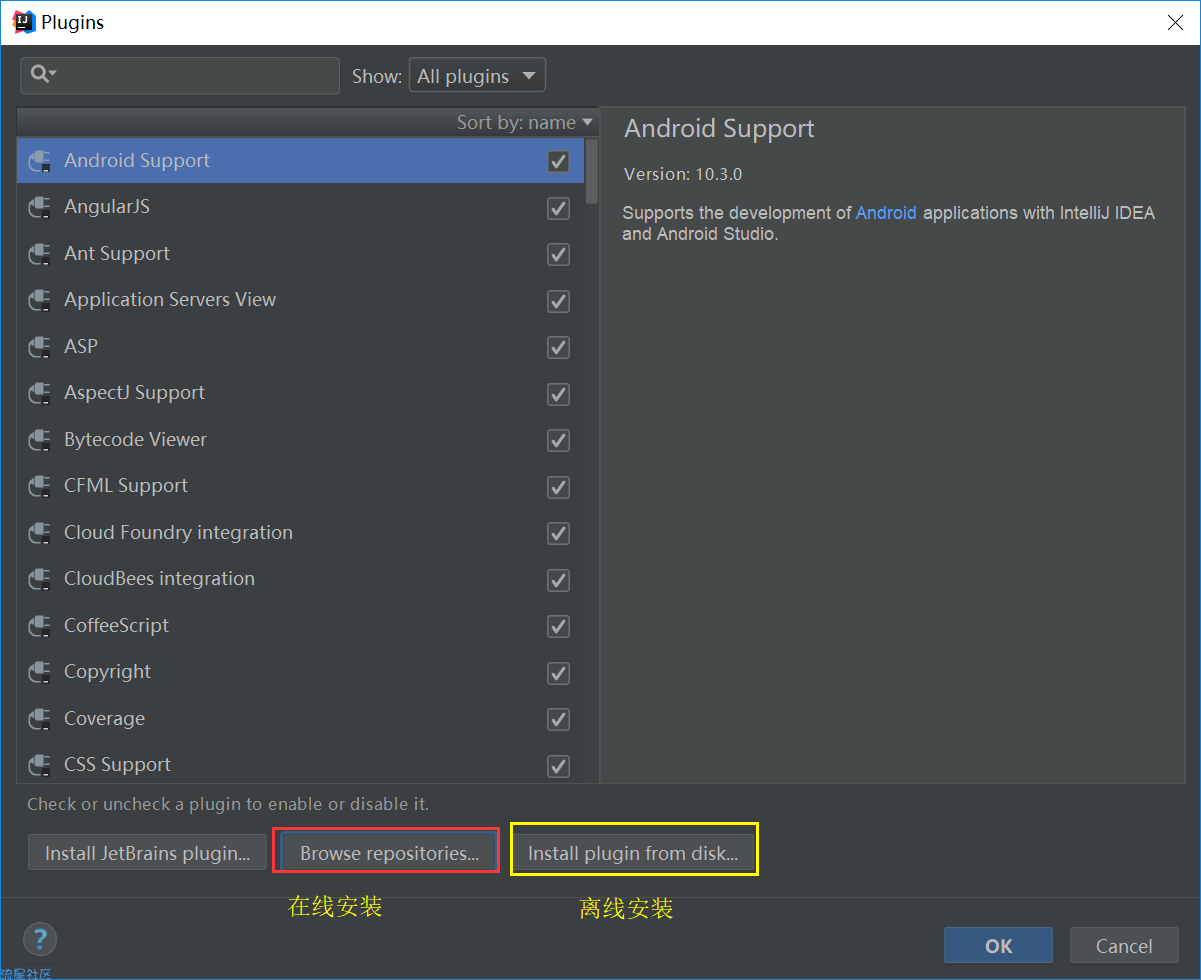The image size is (1201, 980).
Task: Select the CFML Support row
Action: pyautogui.click(x=300, y=486)
